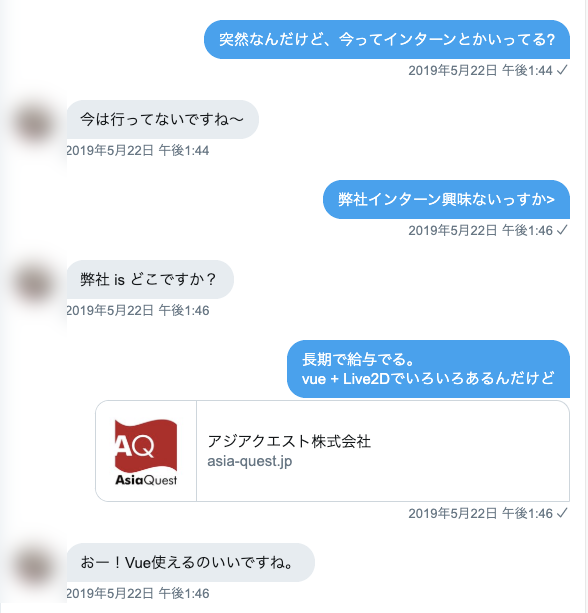Click the blurred avatar beside 弊社 is どこですか?
The height and width of the screenshot is (613, 588).
(34, 284)
